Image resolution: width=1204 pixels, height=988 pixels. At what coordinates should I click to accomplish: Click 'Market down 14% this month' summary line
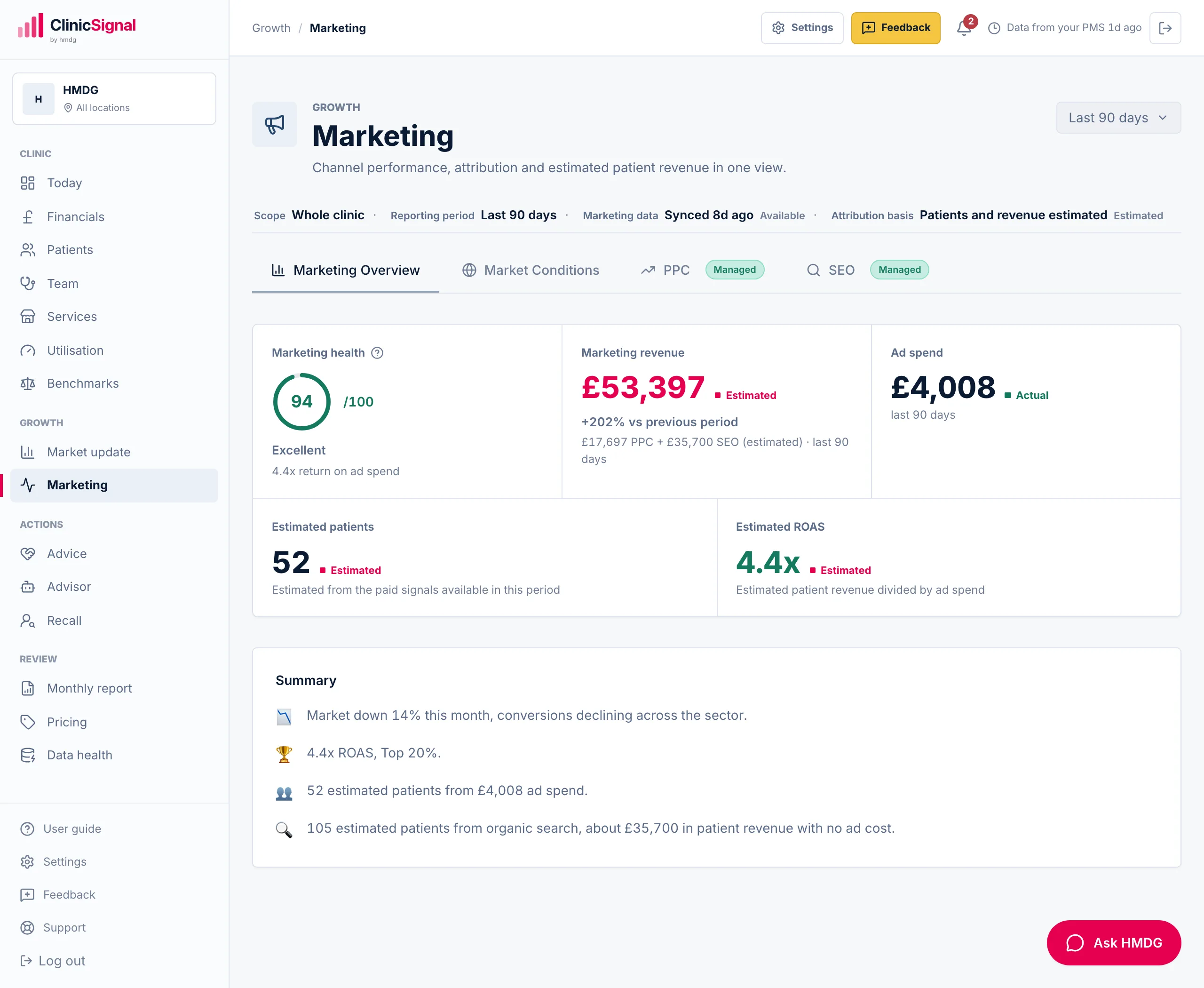(x=526, y=716)
